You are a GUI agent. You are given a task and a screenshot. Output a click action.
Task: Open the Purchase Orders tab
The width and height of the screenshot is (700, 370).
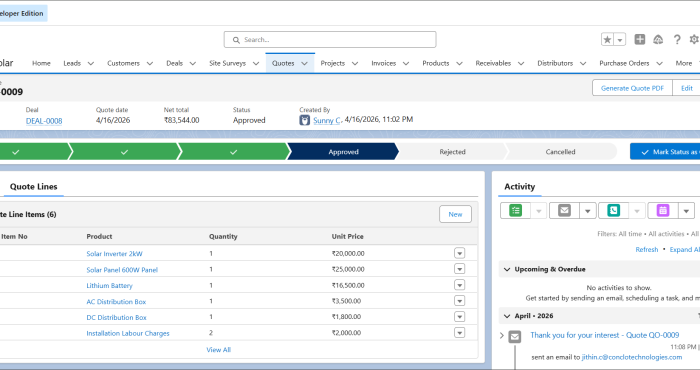(x=624, y=63)
